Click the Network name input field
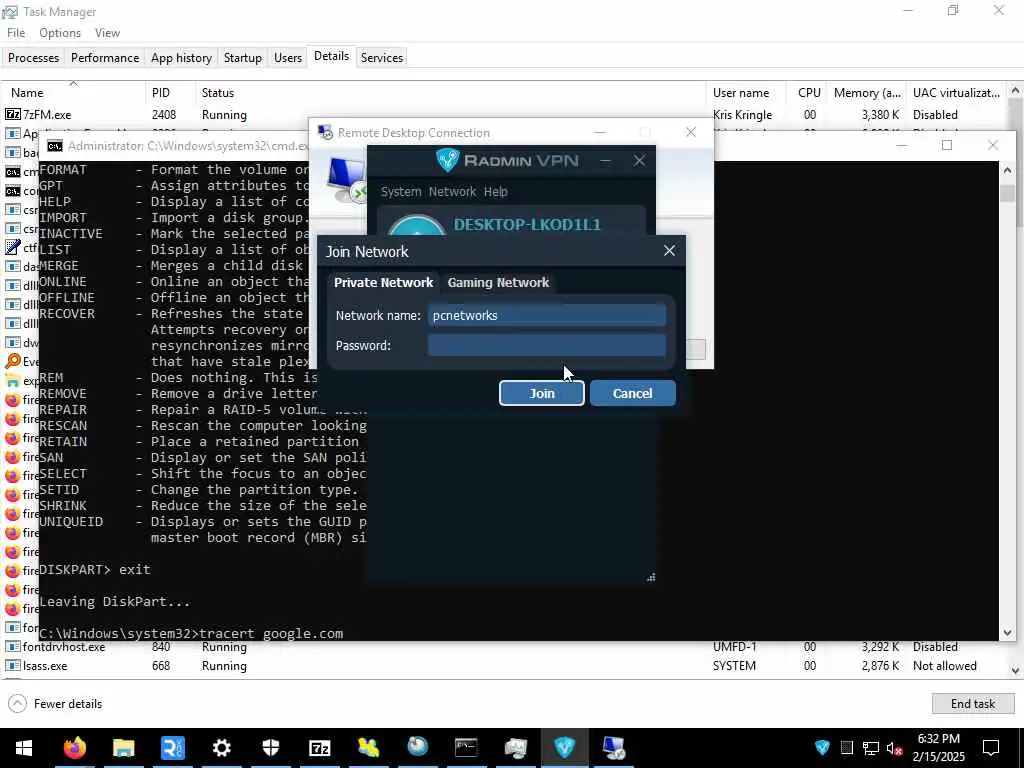Image resolution: width=1024 pixels, height=768 pixels. [547, 315]
